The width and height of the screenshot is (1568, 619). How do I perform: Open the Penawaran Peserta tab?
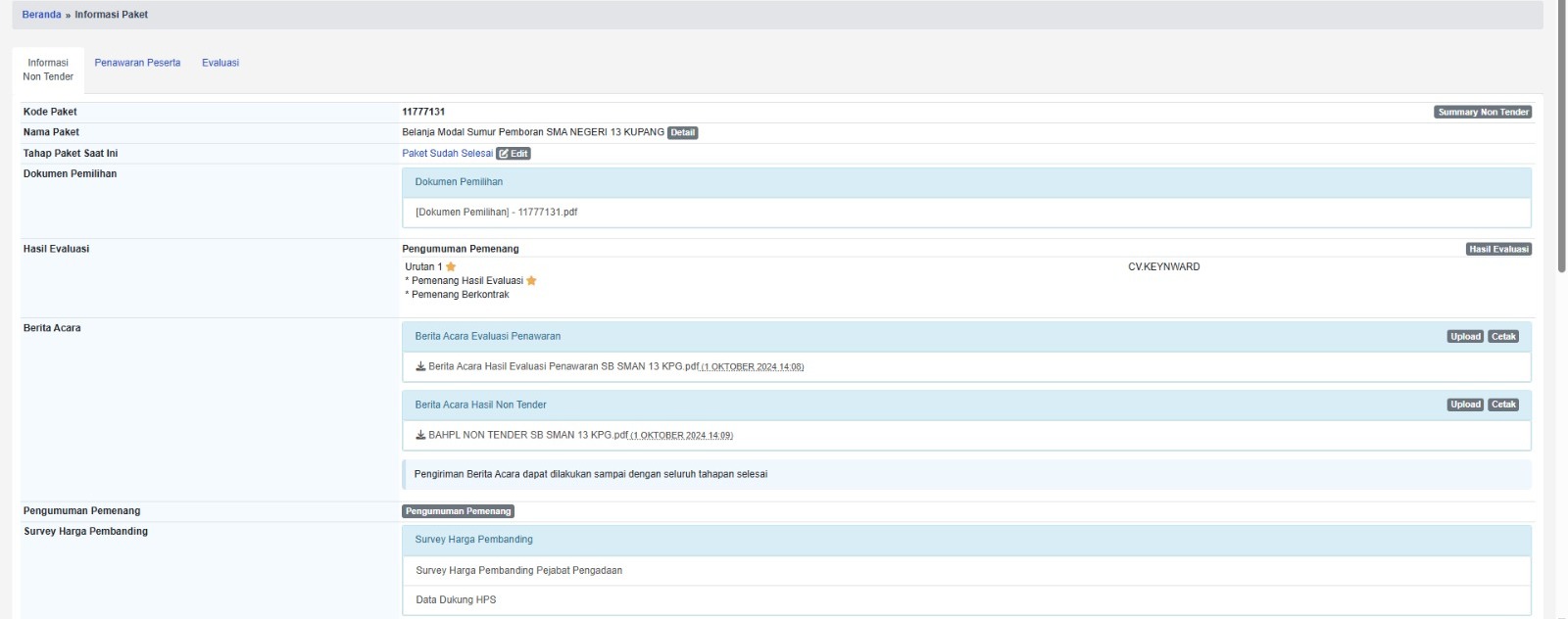click(137, 63)
